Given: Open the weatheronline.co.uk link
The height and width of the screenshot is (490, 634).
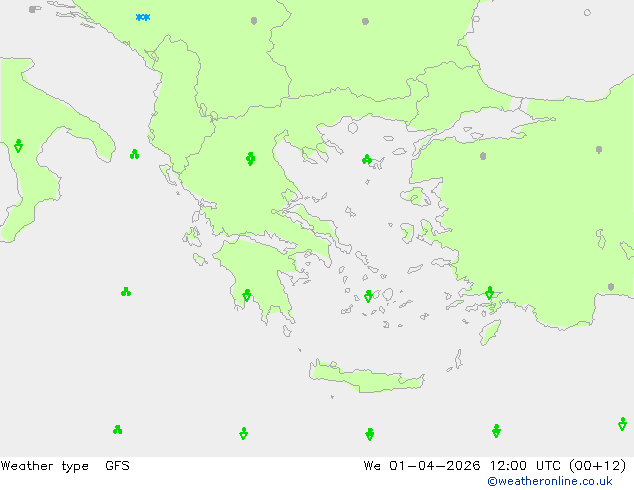Looking at the screenshot, I should point(550,481).
